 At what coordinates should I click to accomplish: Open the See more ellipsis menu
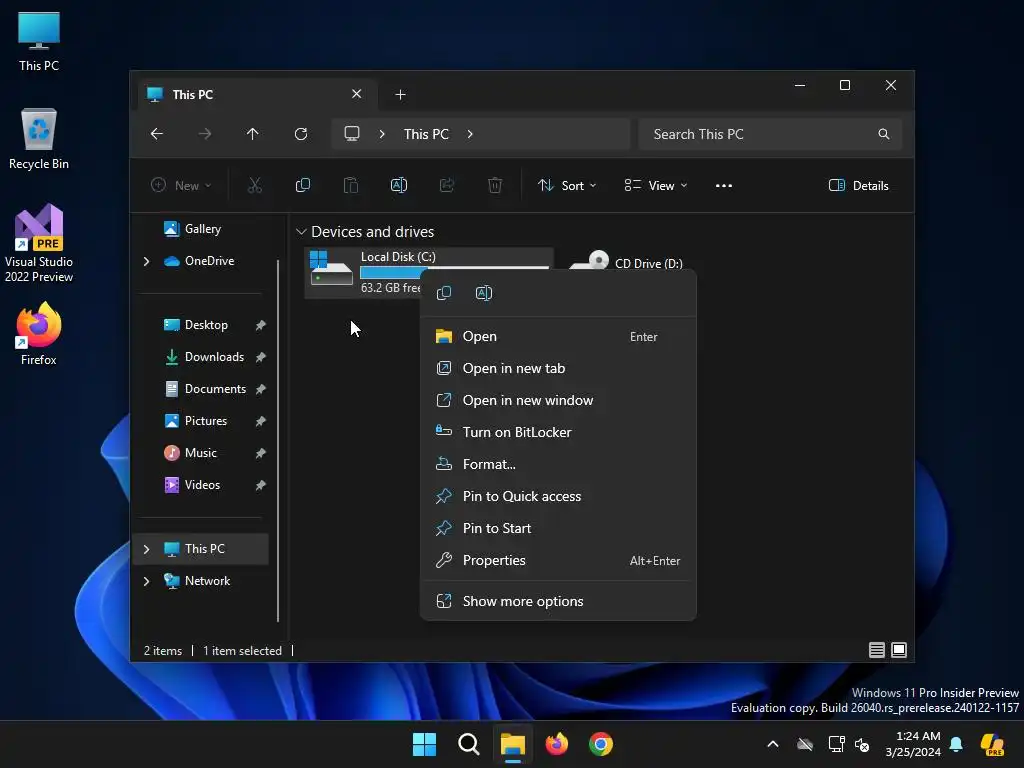point(724,185)
